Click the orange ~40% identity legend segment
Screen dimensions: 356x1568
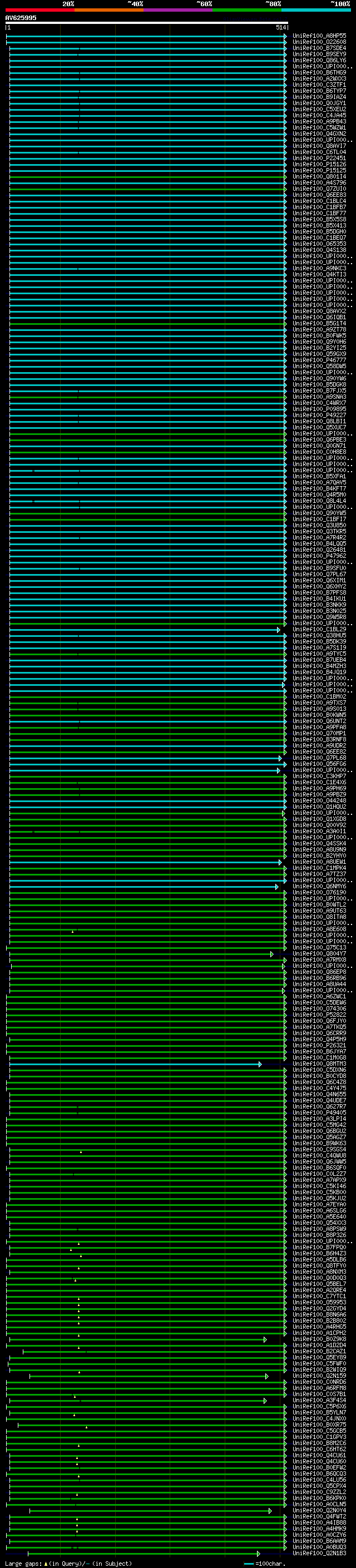click(x=109, y=11)
